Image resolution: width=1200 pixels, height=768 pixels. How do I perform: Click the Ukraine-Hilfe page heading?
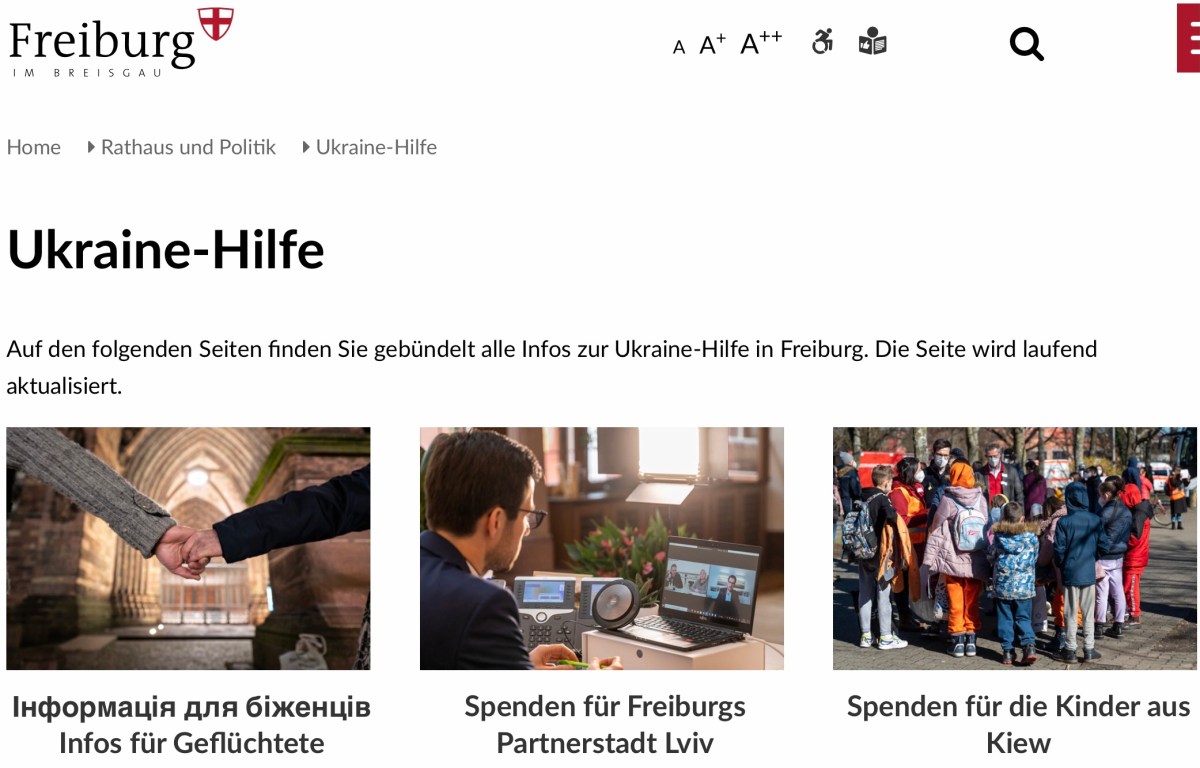coord(166,250)
